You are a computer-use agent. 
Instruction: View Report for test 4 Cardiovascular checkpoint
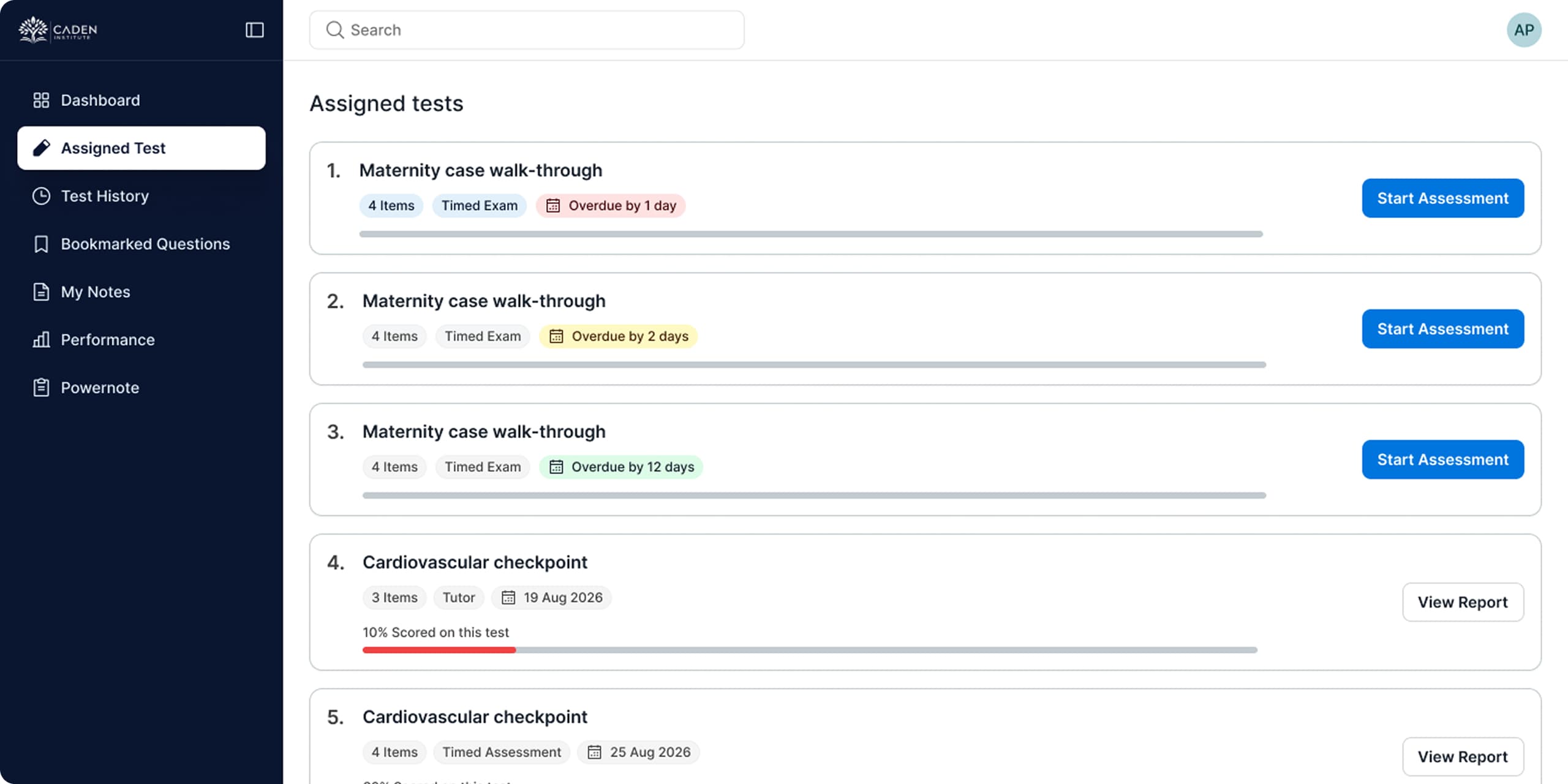coord(1463,602)
